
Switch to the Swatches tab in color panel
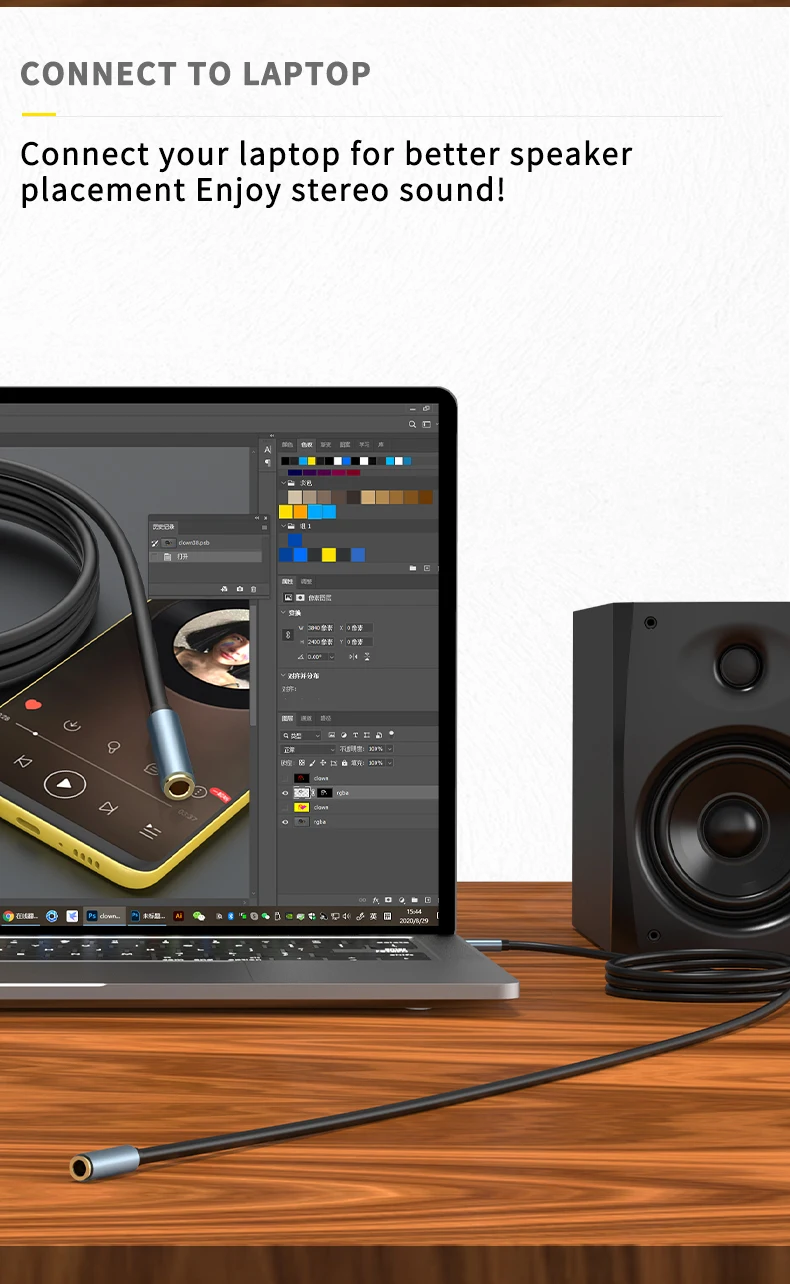[x=306, y=445]
